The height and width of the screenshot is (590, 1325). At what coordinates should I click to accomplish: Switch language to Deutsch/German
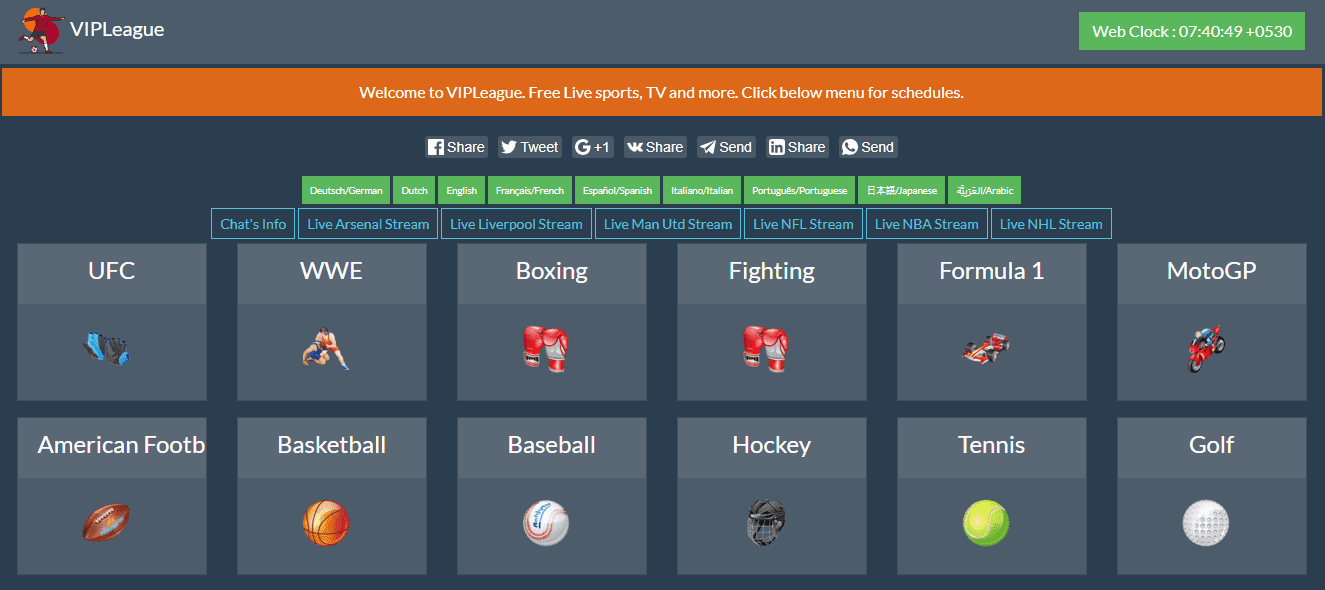click(x=346, y=190)
